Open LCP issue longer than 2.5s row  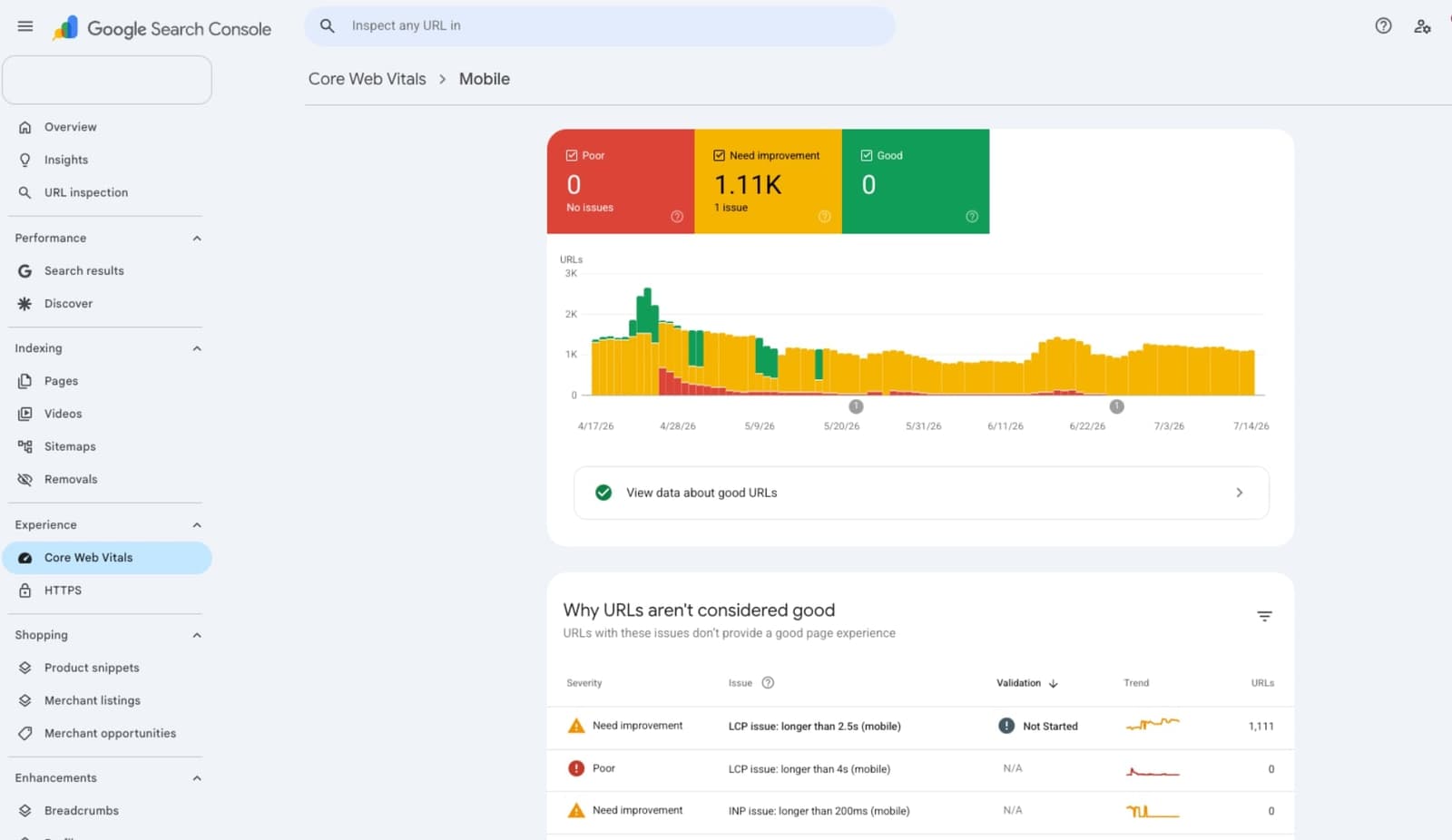920,727
